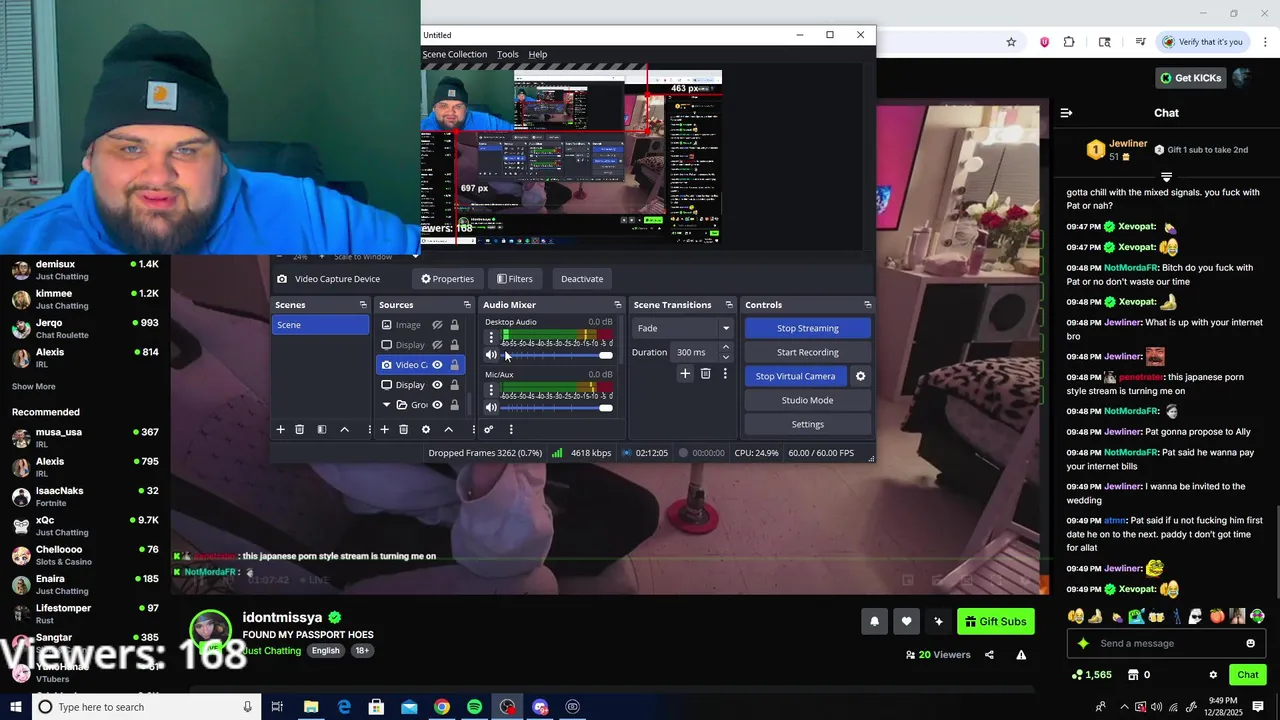Undock the Scenes panel via header icon
The image size is (1280, 720).
363,305
